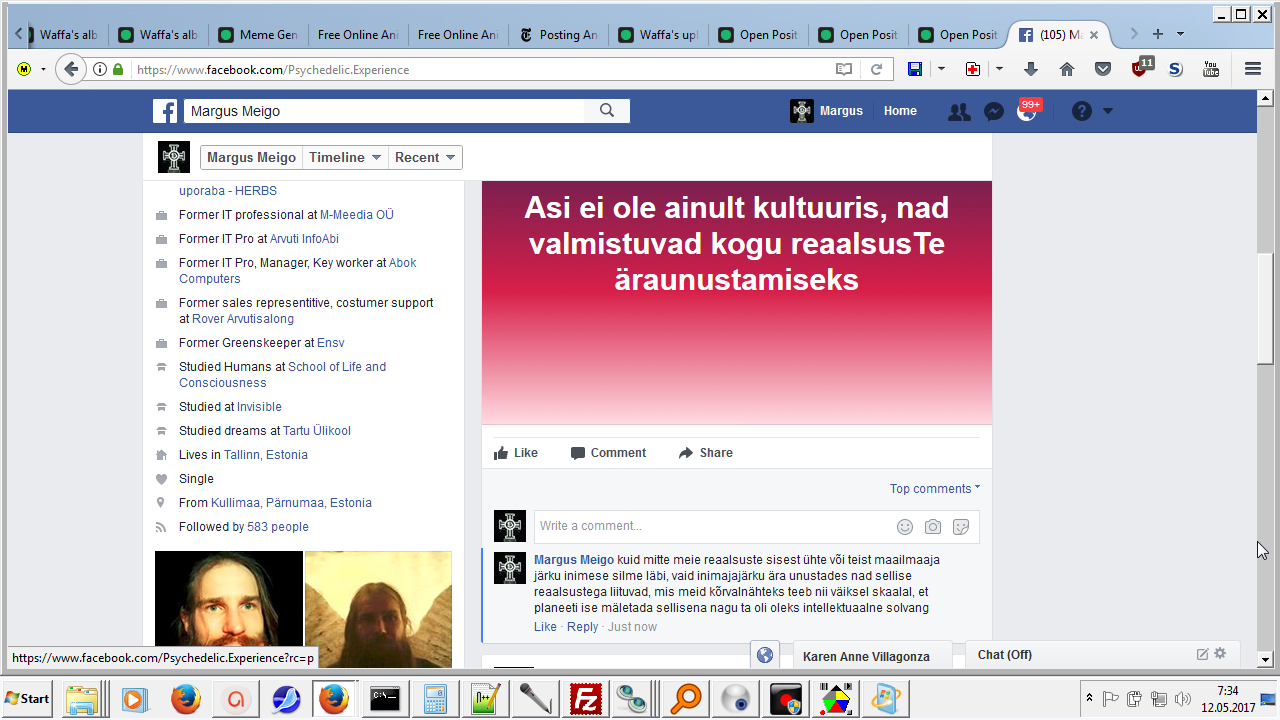Image resolution: width=1280 pixels, height=720 pixels.
Task: Click Share button under post
Action: tap(705, 453)
